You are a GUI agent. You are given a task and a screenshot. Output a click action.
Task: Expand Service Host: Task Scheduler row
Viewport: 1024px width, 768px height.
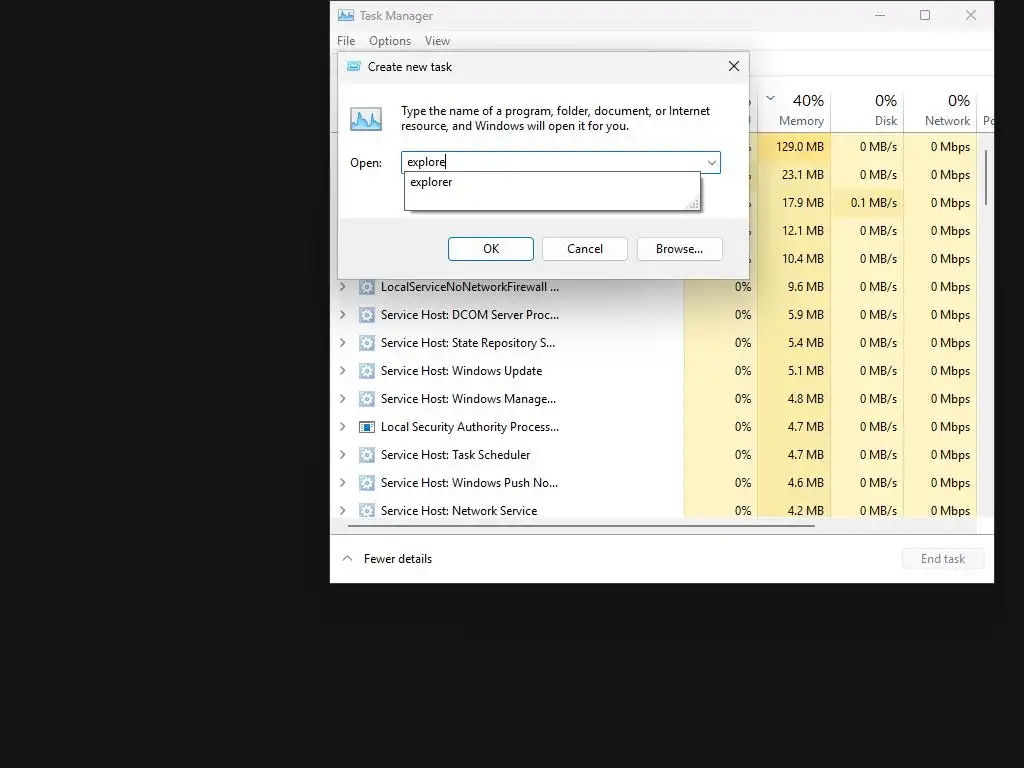[342, 455]
